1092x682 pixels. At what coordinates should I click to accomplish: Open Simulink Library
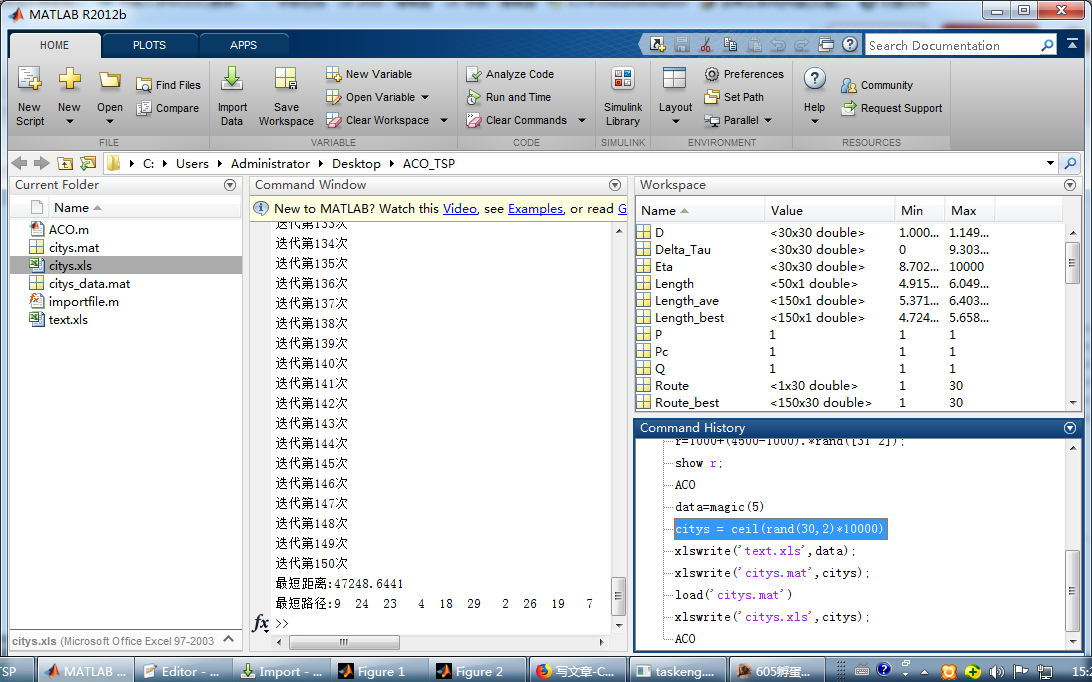coord(623,96)
